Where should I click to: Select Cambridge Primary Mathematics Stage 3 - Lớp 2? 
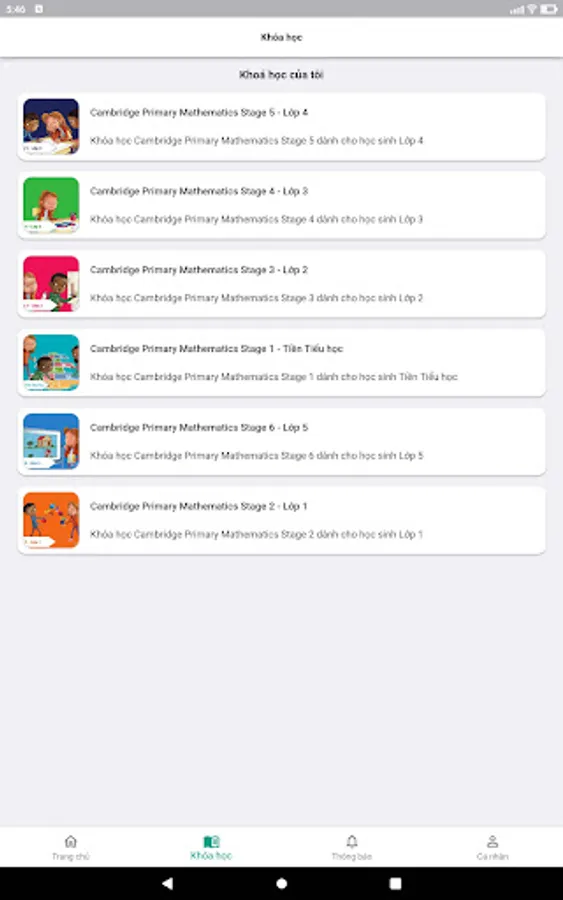(199, 270)
